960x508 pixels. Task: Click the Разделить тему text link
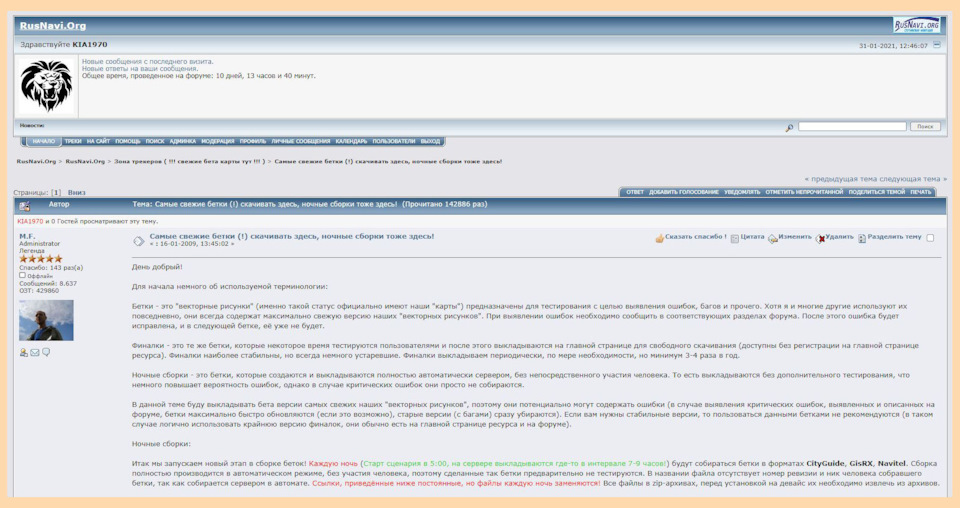click(894, 237)
